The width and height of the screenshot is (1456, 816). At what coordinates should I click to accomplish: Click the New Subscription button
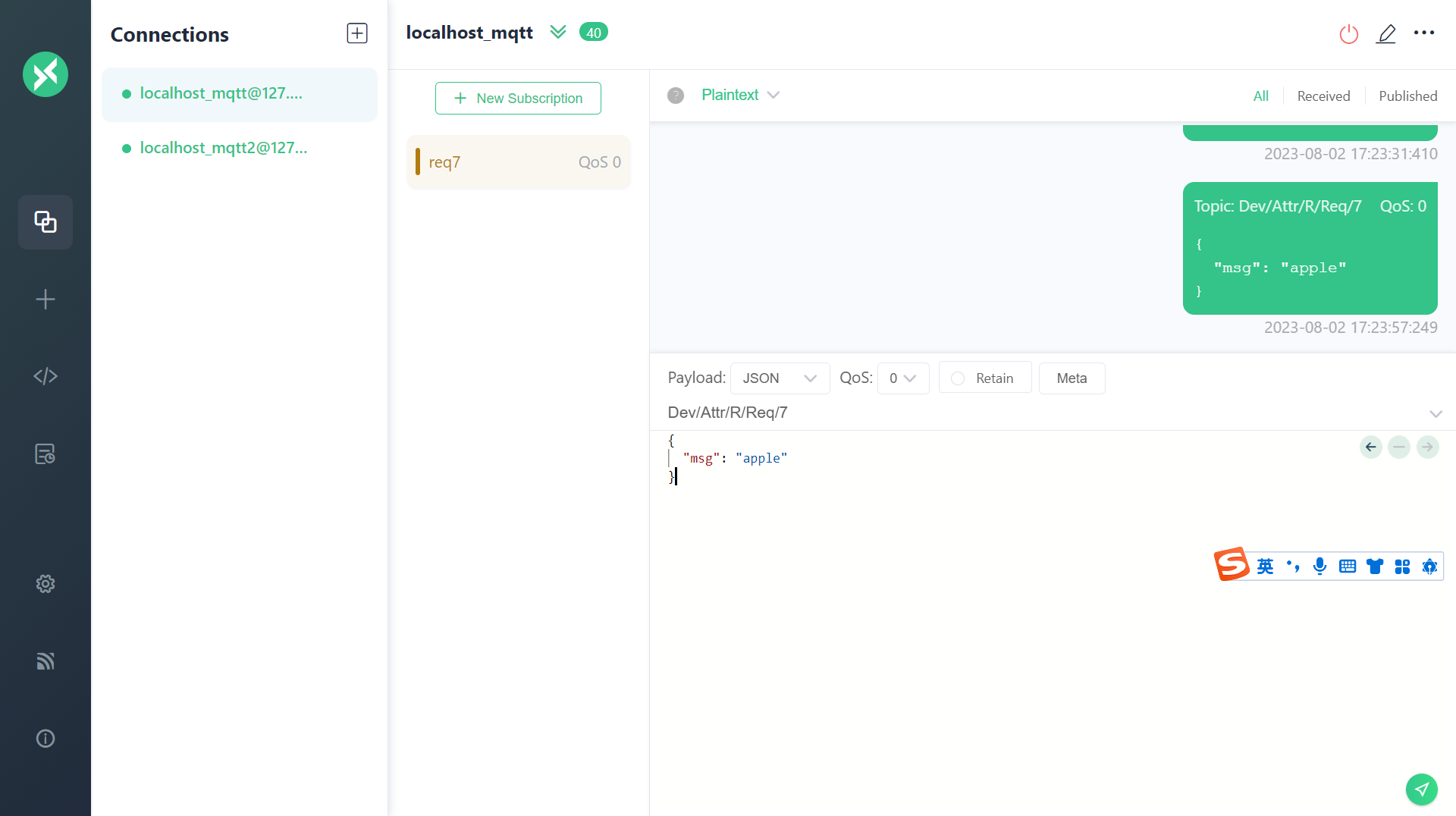pyautogui.click(x=518, y=98)
